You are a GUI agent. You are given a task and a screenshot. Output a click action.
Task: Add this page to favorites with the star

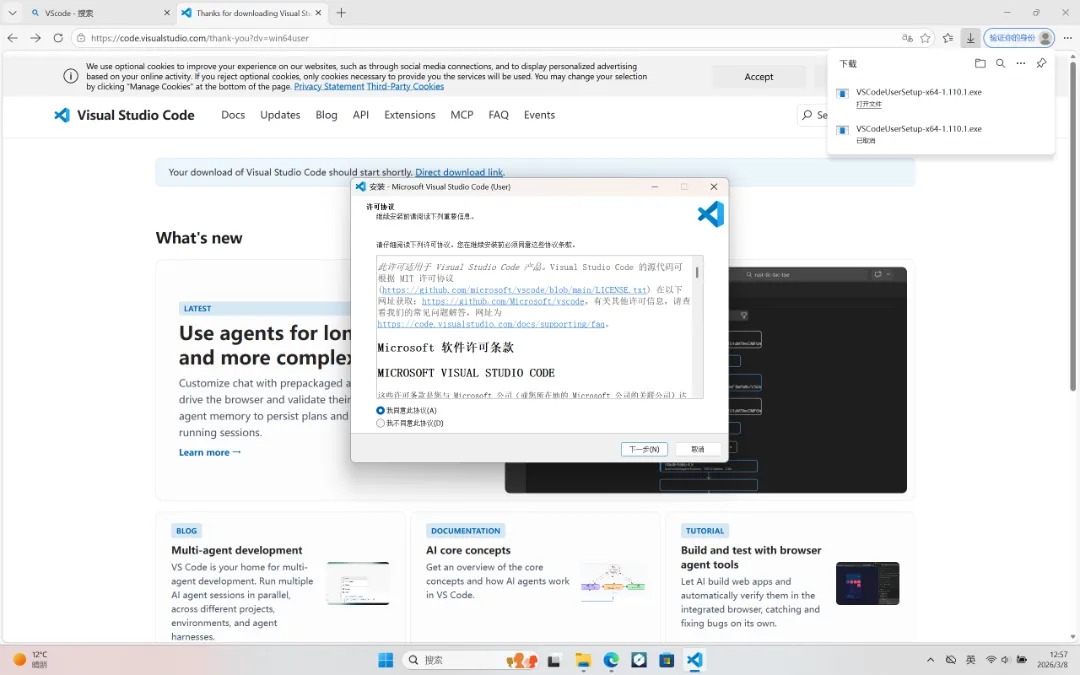coord(925,38)
